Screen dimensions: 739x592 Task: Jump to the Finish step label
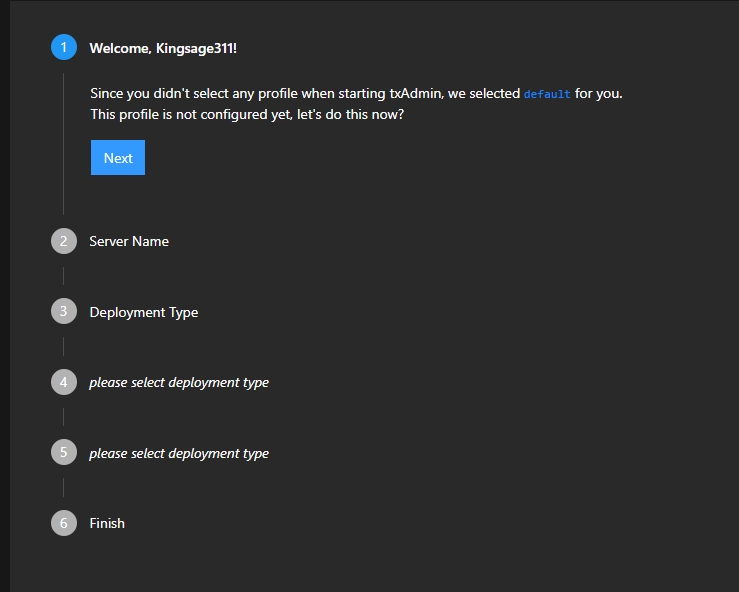(107, 523)
